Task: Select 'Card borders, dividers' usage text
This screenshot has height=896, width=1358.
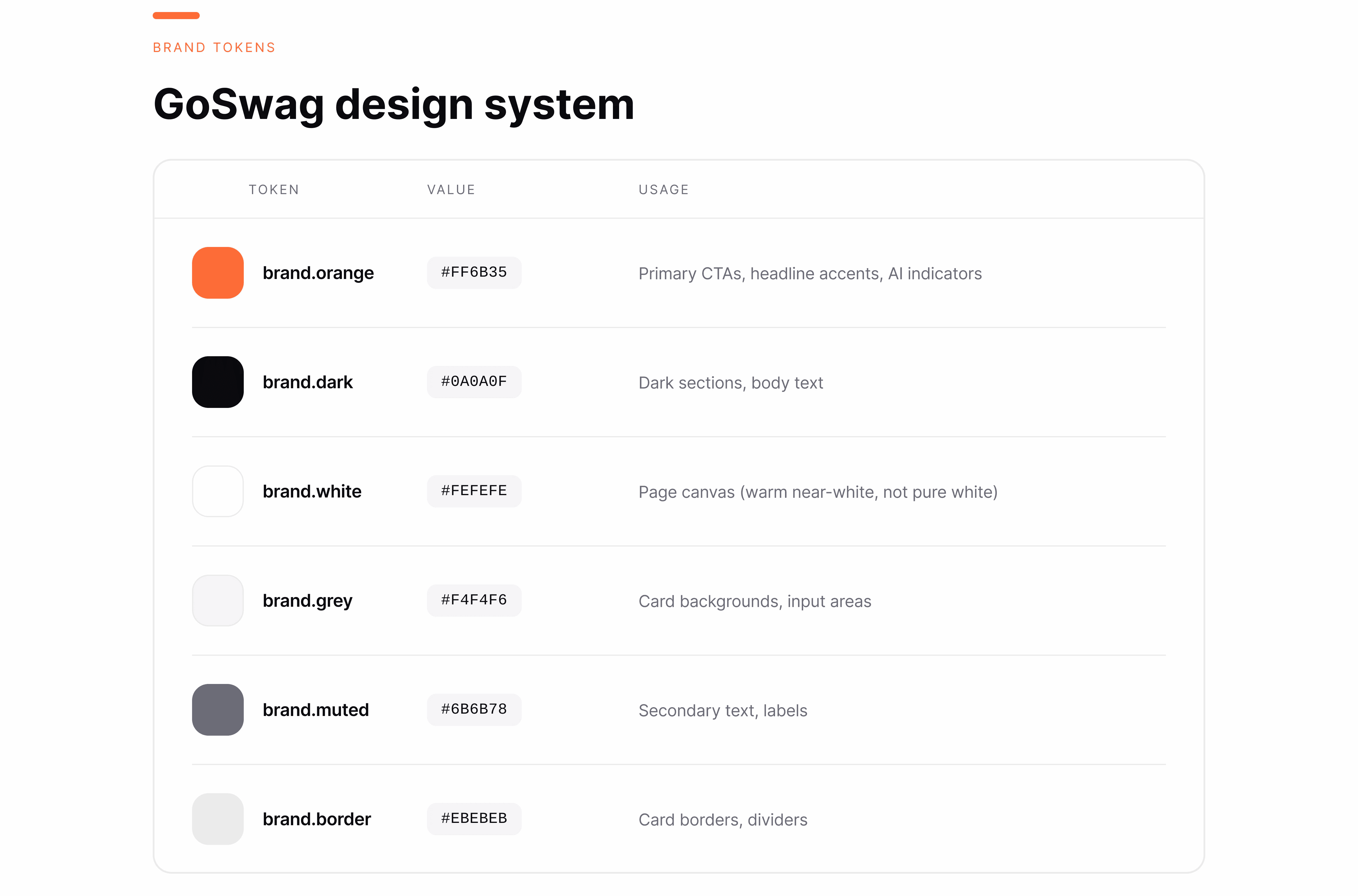Action: [x=723, y=820]
